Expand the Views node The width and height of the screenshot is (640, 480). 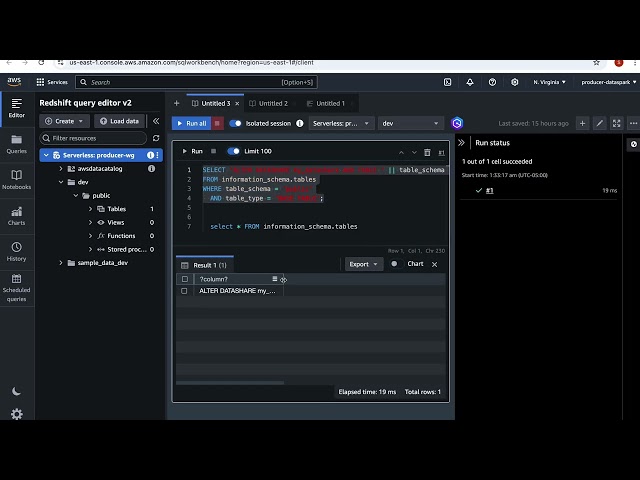pos(90,222)
